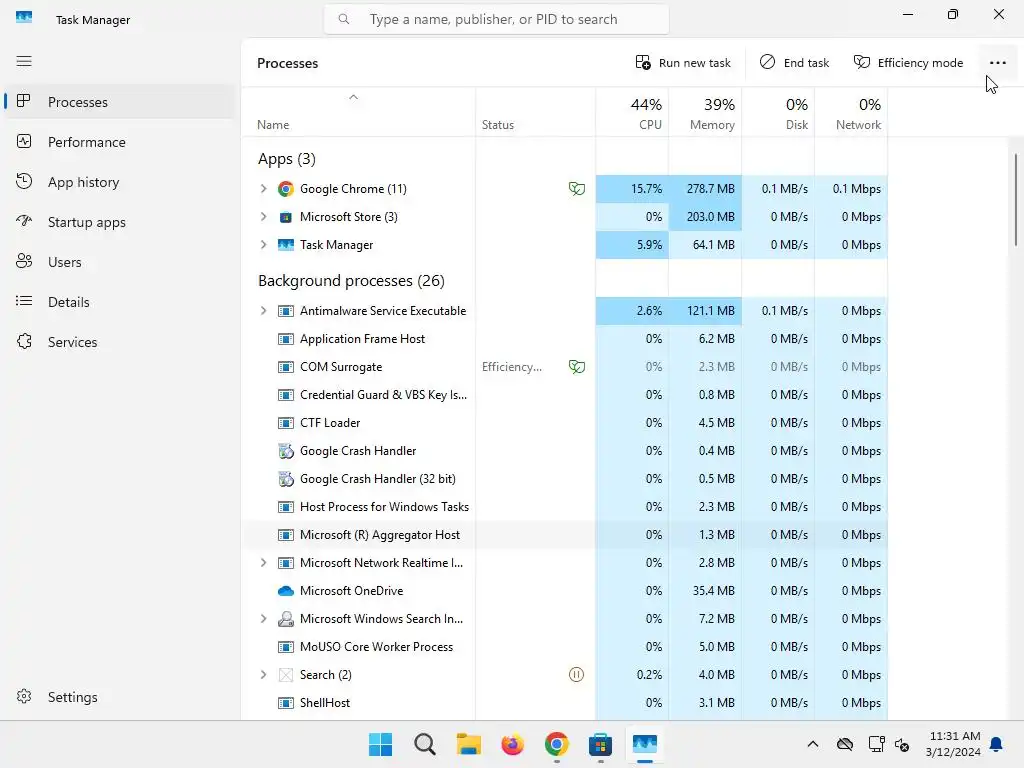Click the Settings gear icon

click(x=24, y=697)
